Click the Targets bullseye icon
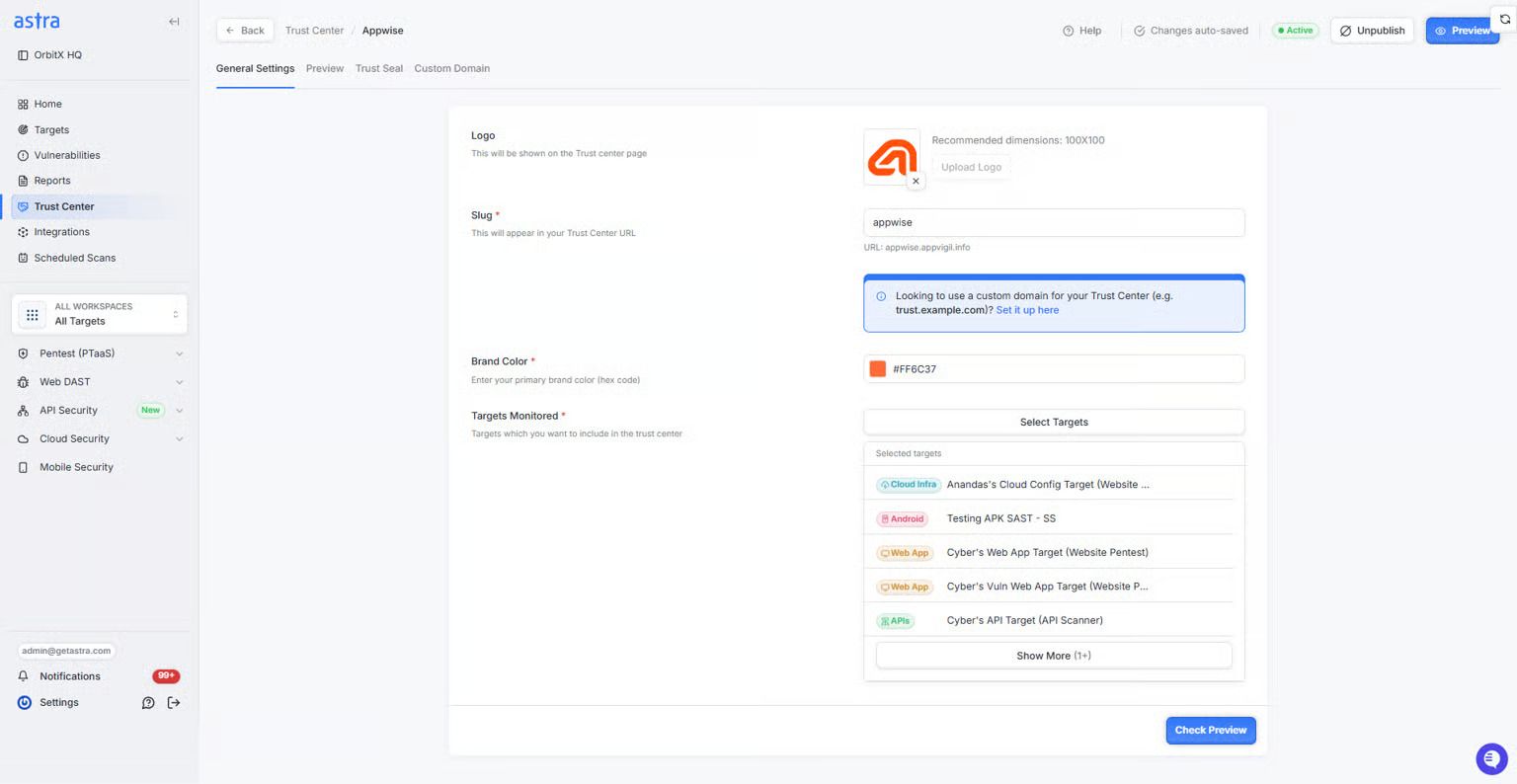Screen dimensions: 1517x784 point(23,129)
